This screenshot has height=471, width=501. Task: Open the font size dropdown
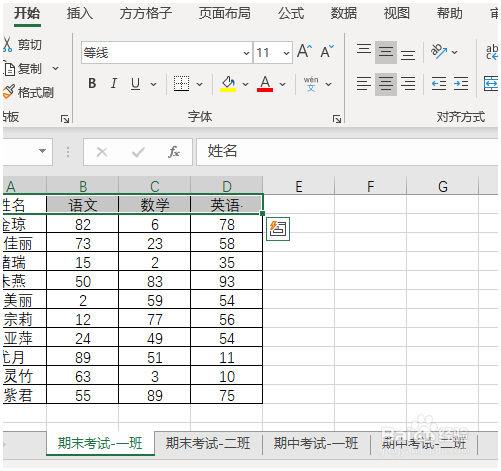click(286, 53)
